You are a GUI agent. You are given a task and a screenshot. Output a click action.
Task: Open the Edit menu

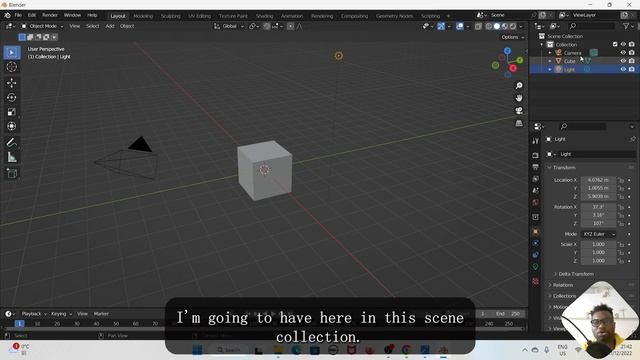(32, 15)
